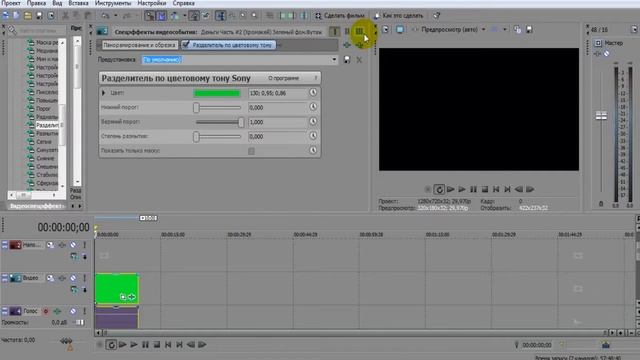Open the Вставка menu
The height and width of the screenshot is (360, 640).
click(x=78, y=3)
